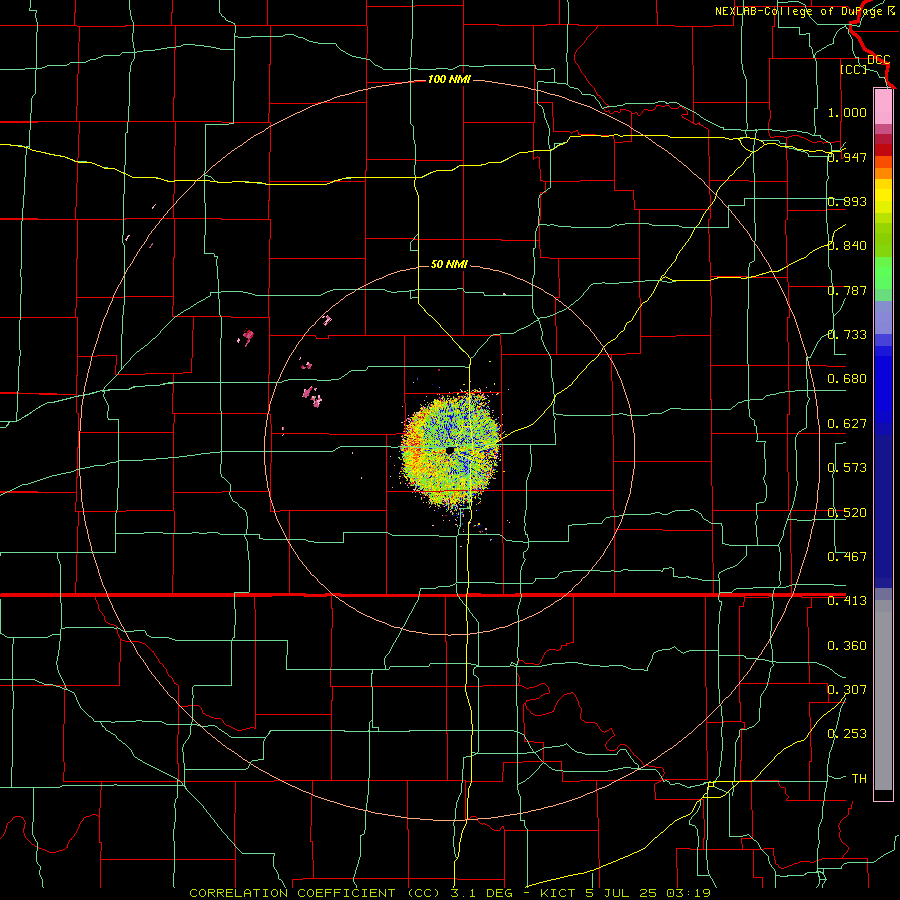Click the 0.840 value on the color scale

pyautogui.click(x=847, y=246)
